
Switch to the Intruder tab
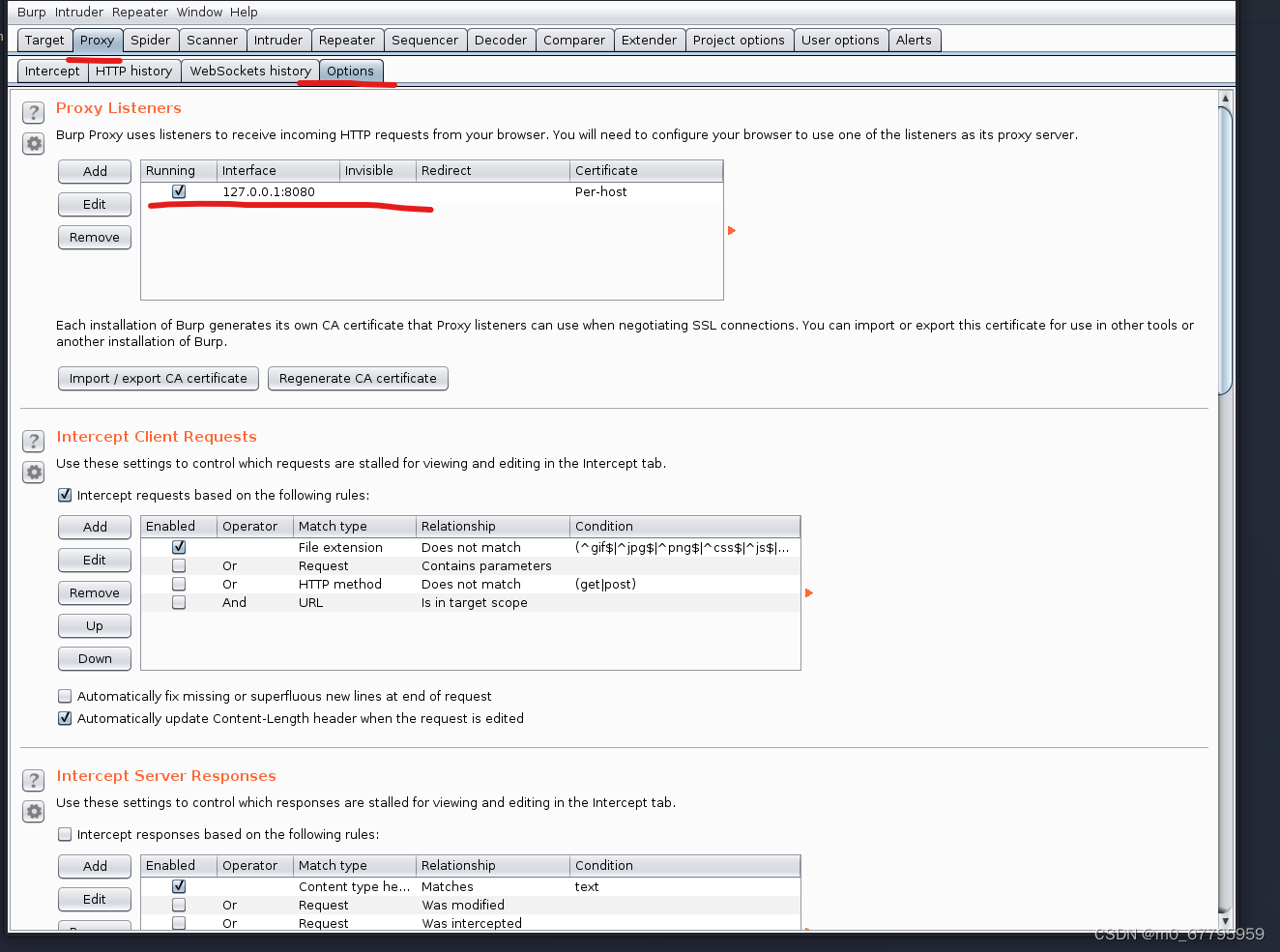tap(278, 40)
